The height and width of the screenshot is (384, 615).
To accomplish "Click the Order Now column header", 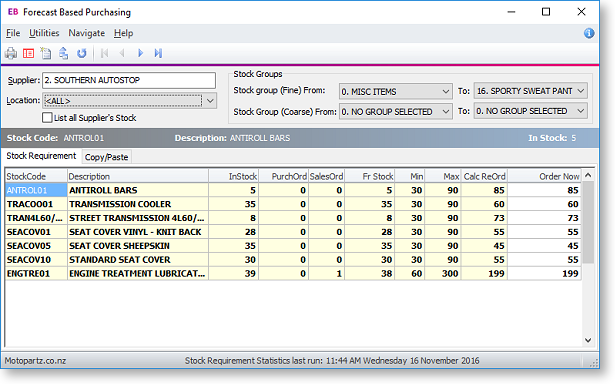I will coord(544,177).
